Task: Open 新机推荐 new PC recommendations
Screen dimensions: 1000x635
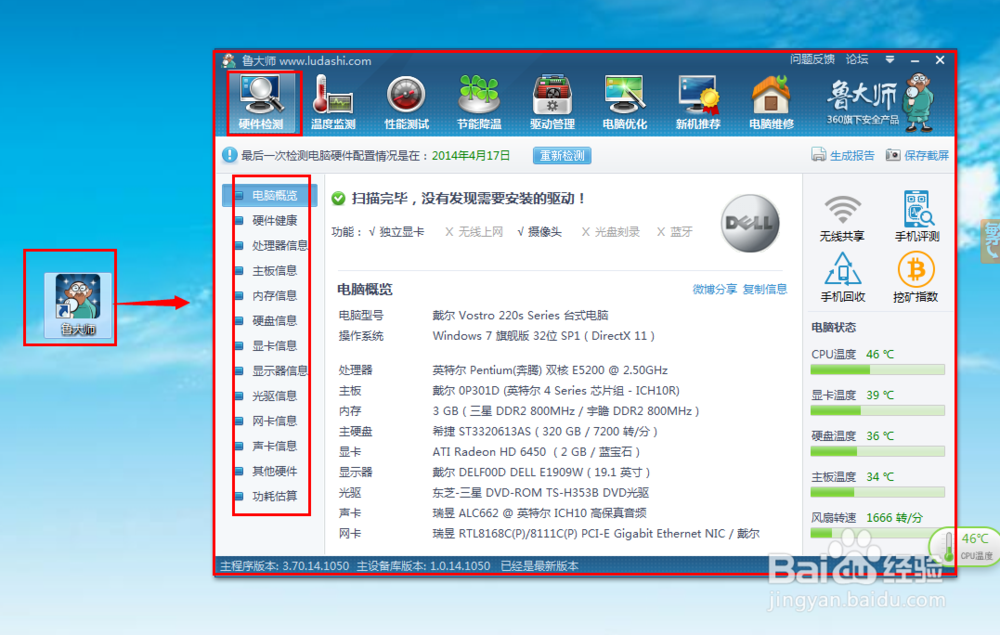Action: click(698, 102)
